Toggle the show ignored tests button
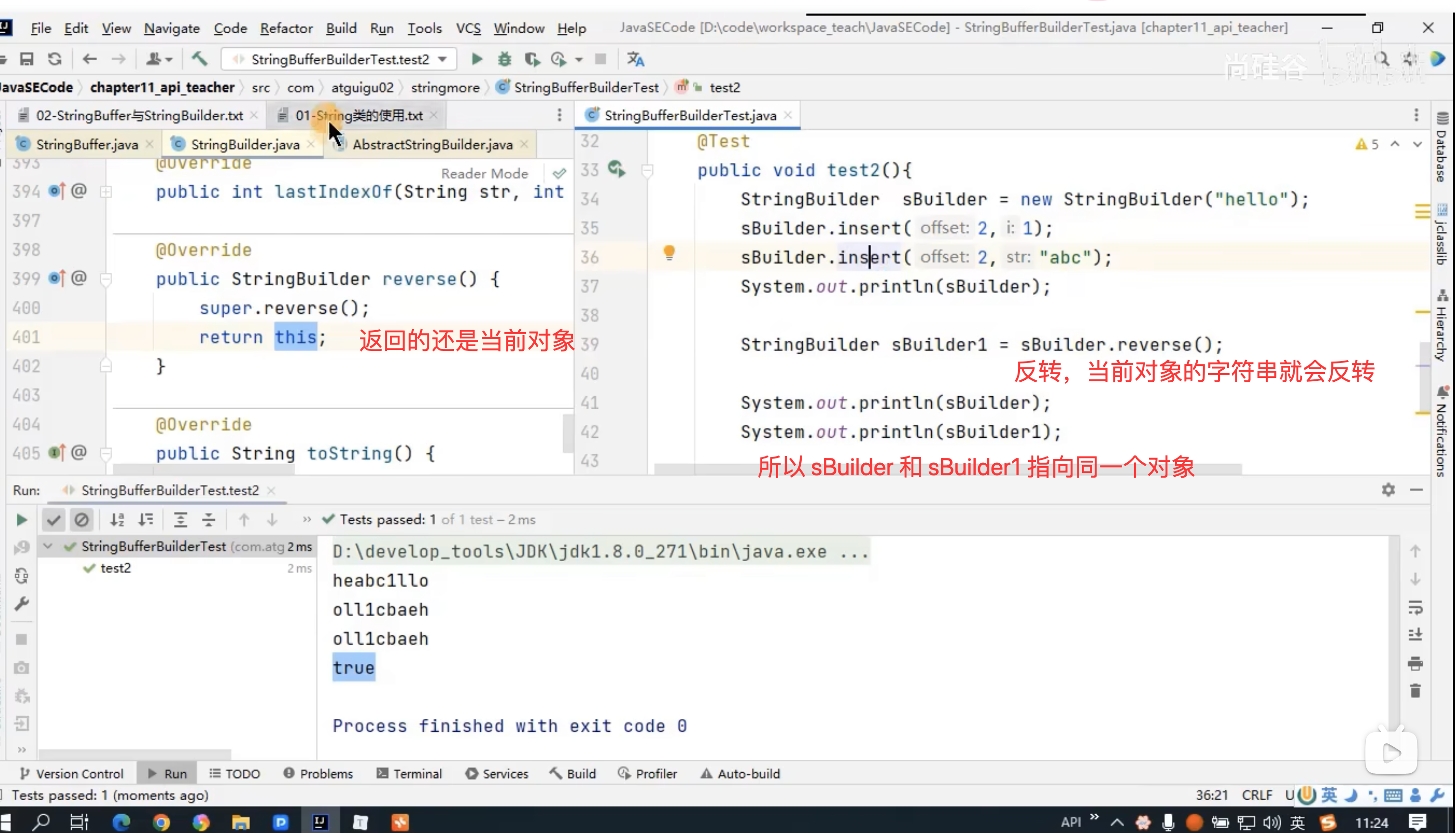The image size is (1456, 833). [x=82, y=520]
